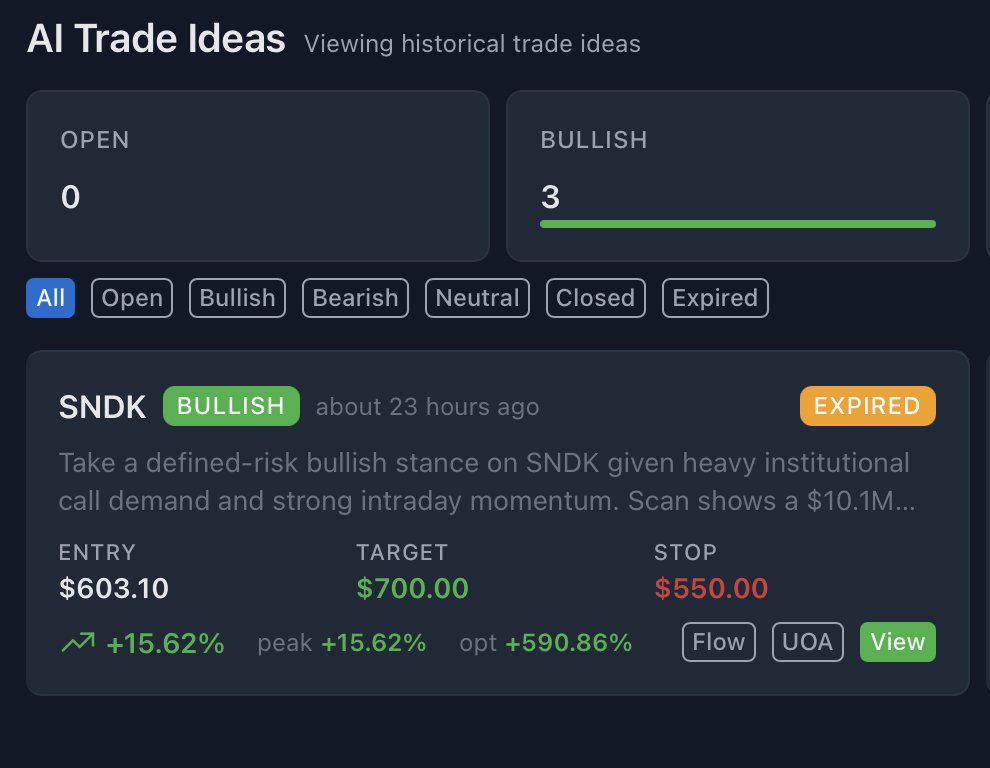Click the green Bullish progress bar
The image size is (990, 768).
coord(738,224)
